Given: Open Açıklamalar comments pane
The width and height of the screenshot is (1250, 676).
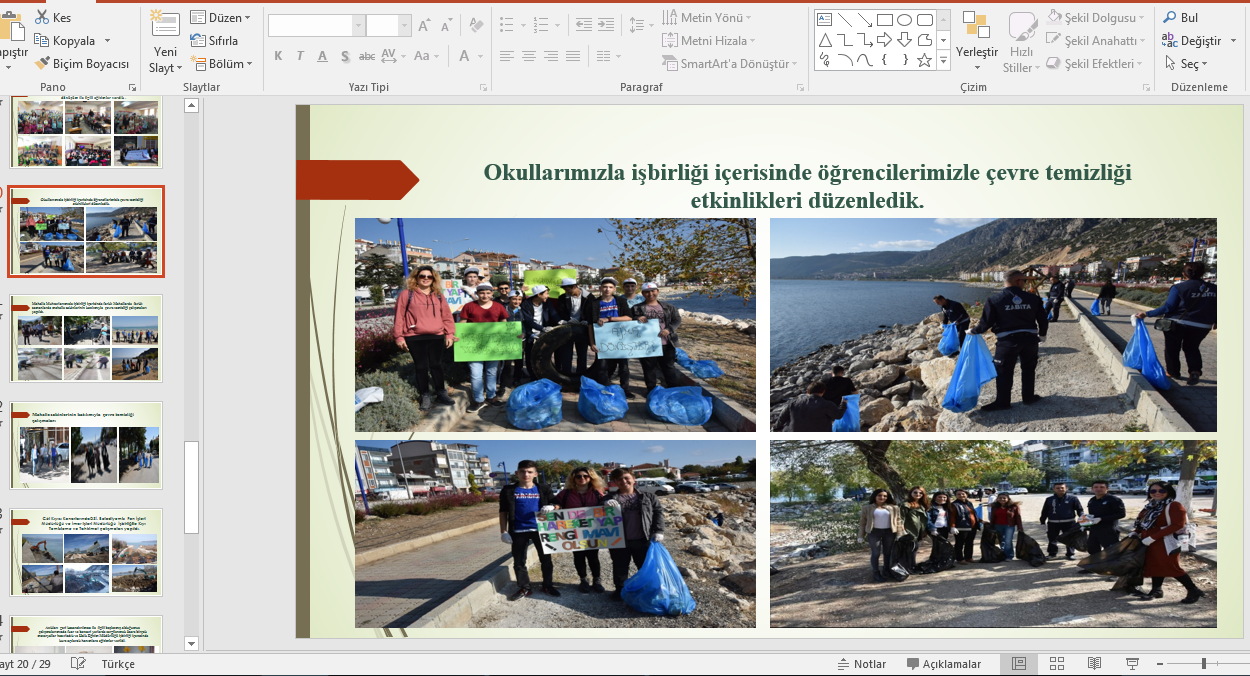Looking at the screenshot, I should 944,664.
